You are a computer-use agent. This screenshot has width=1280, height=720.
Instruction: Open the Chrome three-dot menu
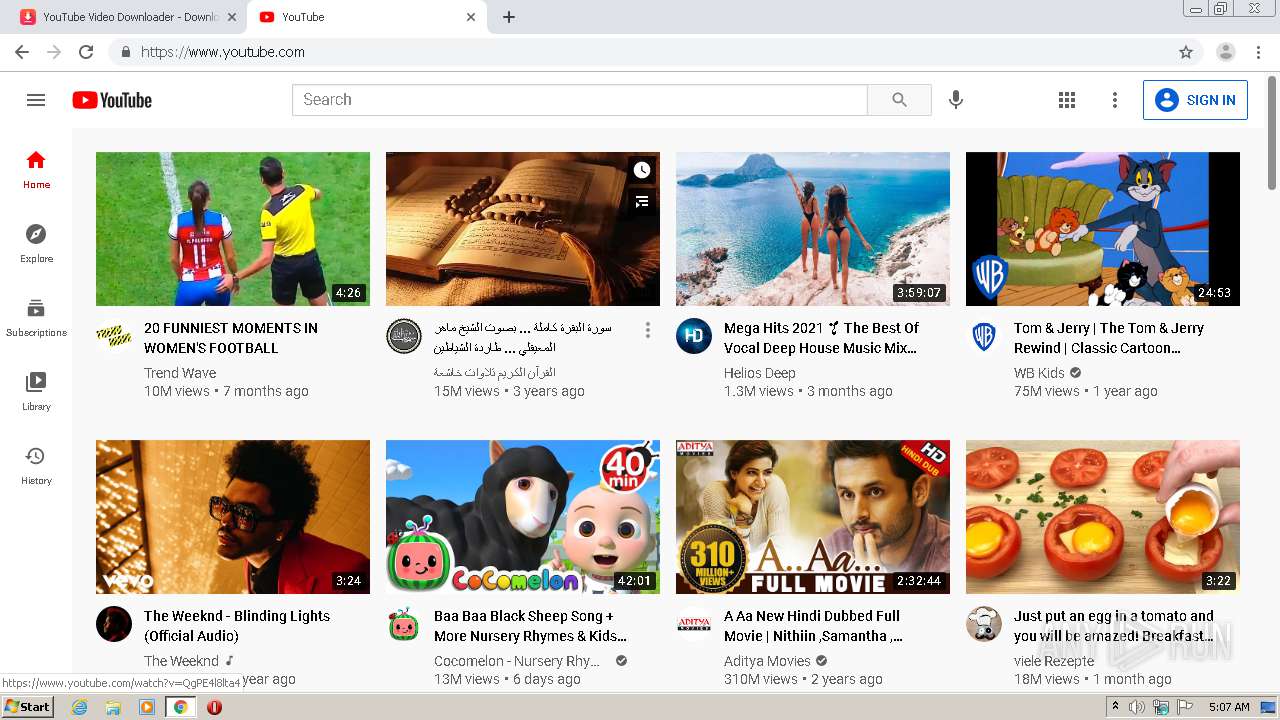point(1259,52)
